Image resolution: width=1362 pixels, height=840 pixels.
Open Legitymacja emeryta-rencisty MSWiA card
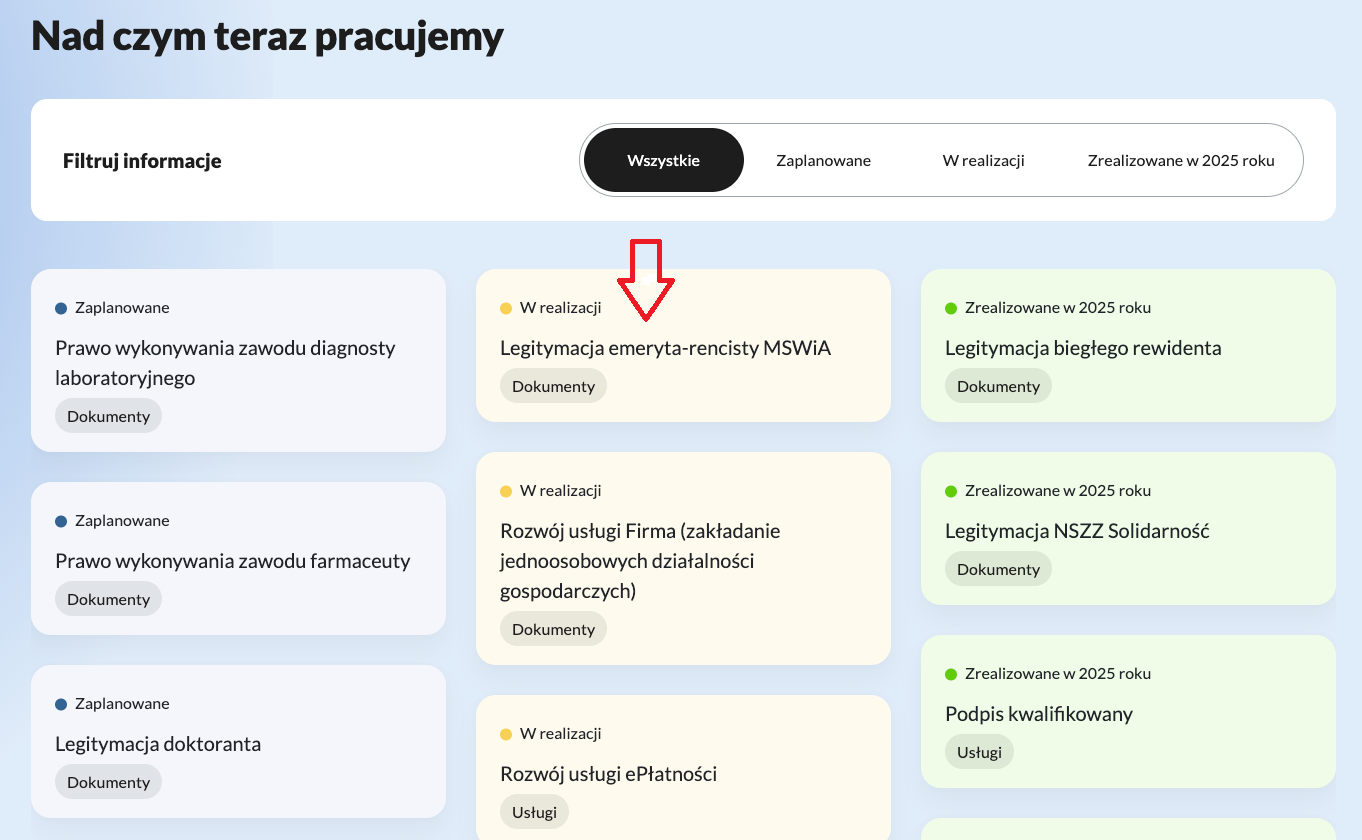pos(665,348)
